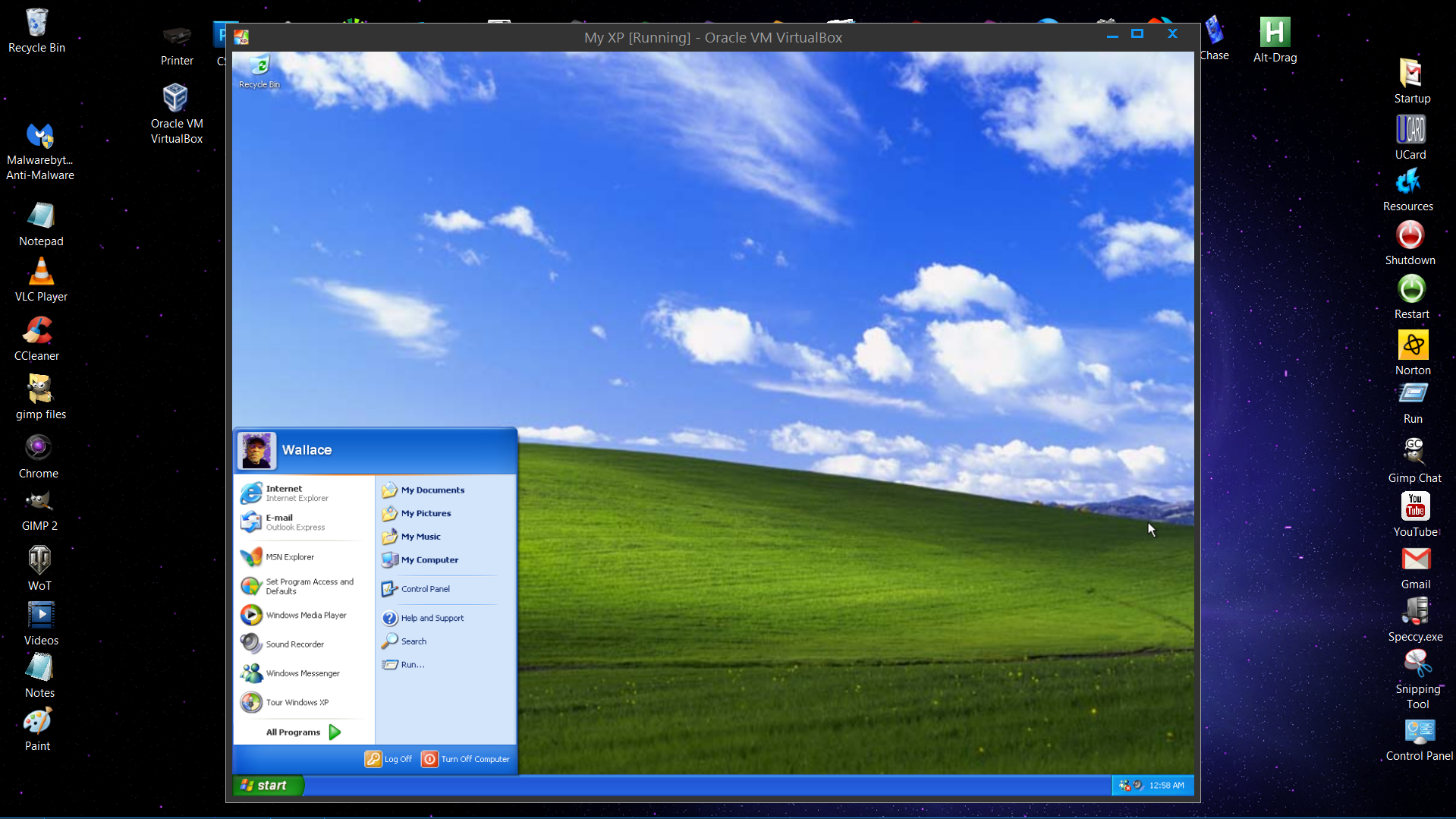Screen dimensions: 1456x819
Task: Select the VLC Player desktop icon
Action: point(41,280)
